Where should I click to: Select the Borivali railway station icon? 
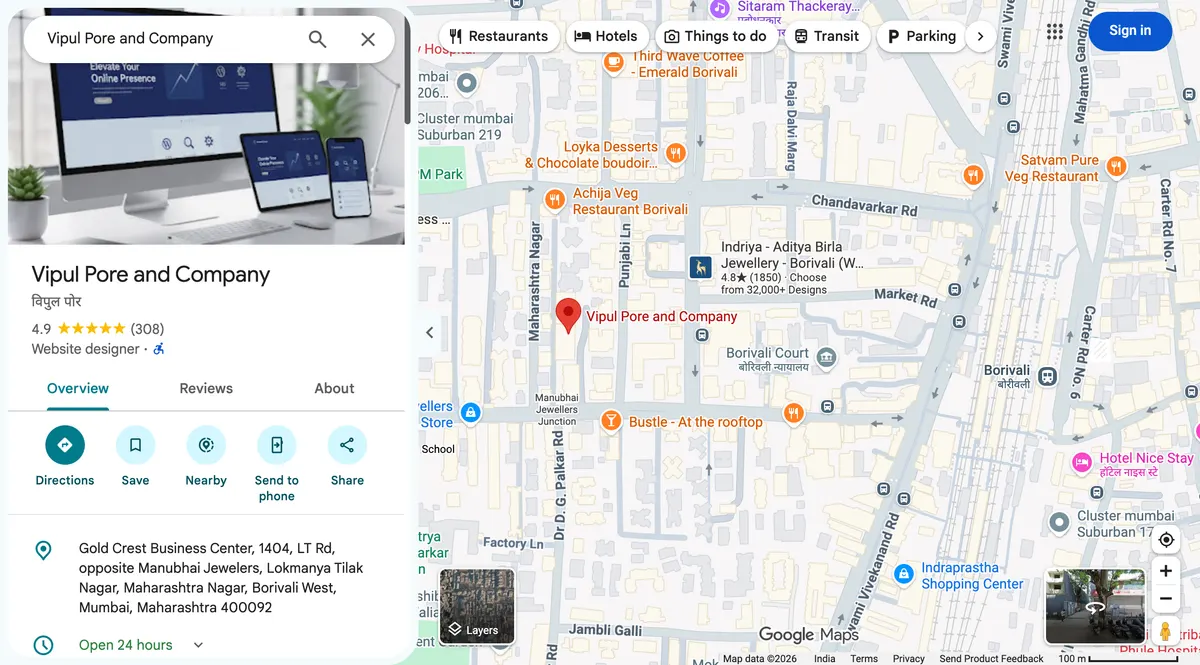[1047, 377]
